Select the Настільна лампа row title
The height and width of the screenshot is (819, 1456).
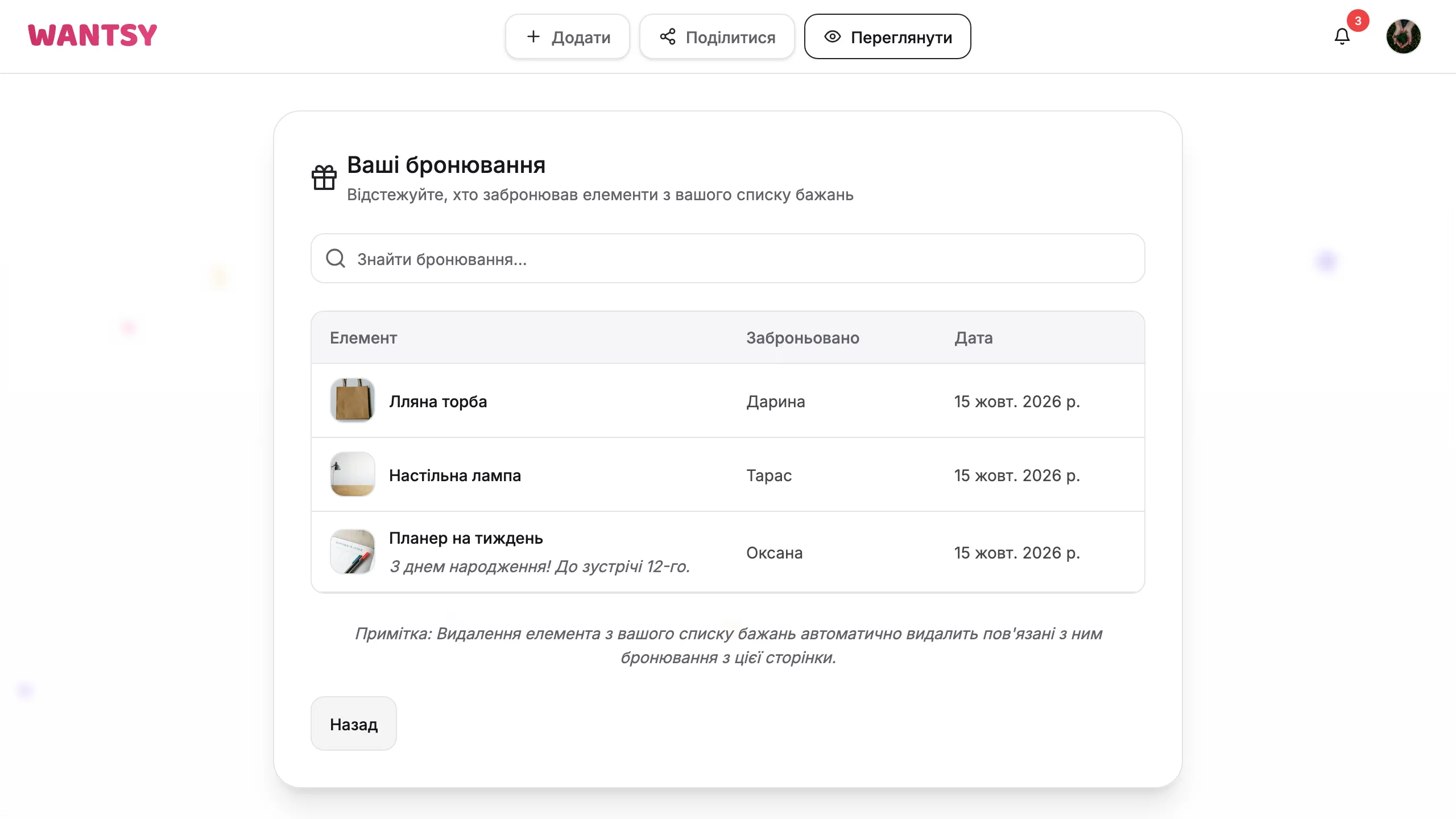pyautogui.click(x=455, y=475)
